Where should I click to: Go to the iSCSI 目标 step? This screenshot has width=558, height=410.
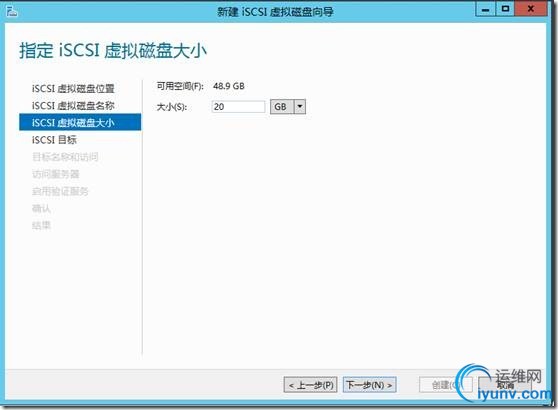tap(54, 140)
